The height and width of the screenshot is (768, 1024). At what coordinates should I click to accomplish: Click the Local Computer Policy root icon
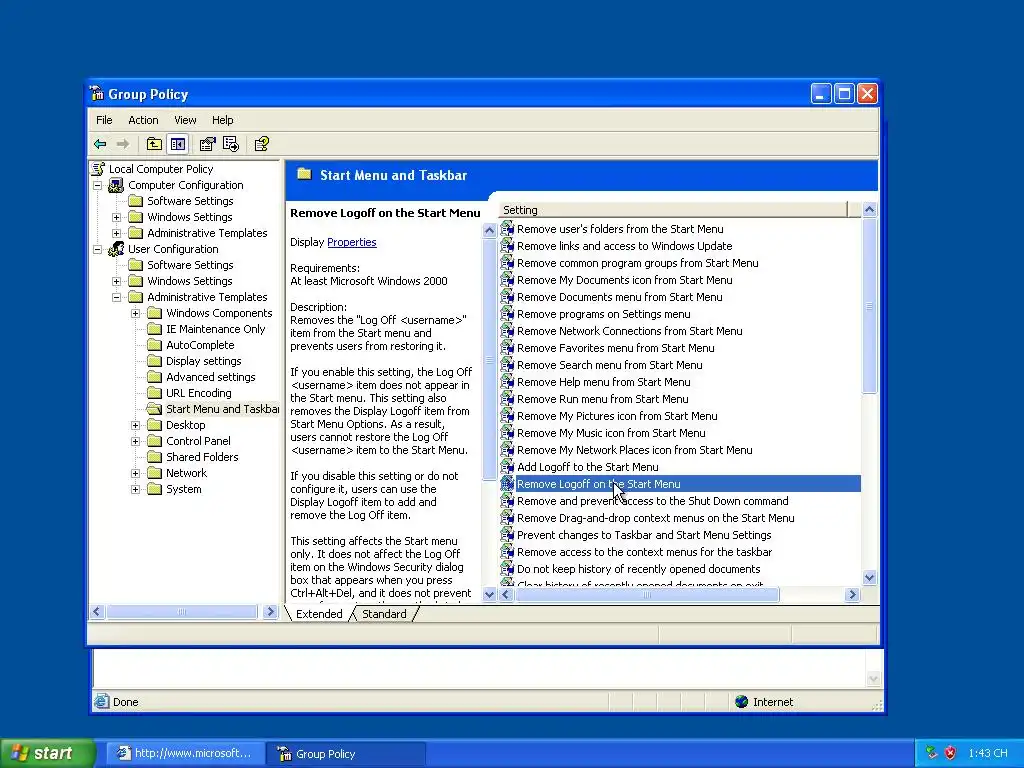(99, 169)
